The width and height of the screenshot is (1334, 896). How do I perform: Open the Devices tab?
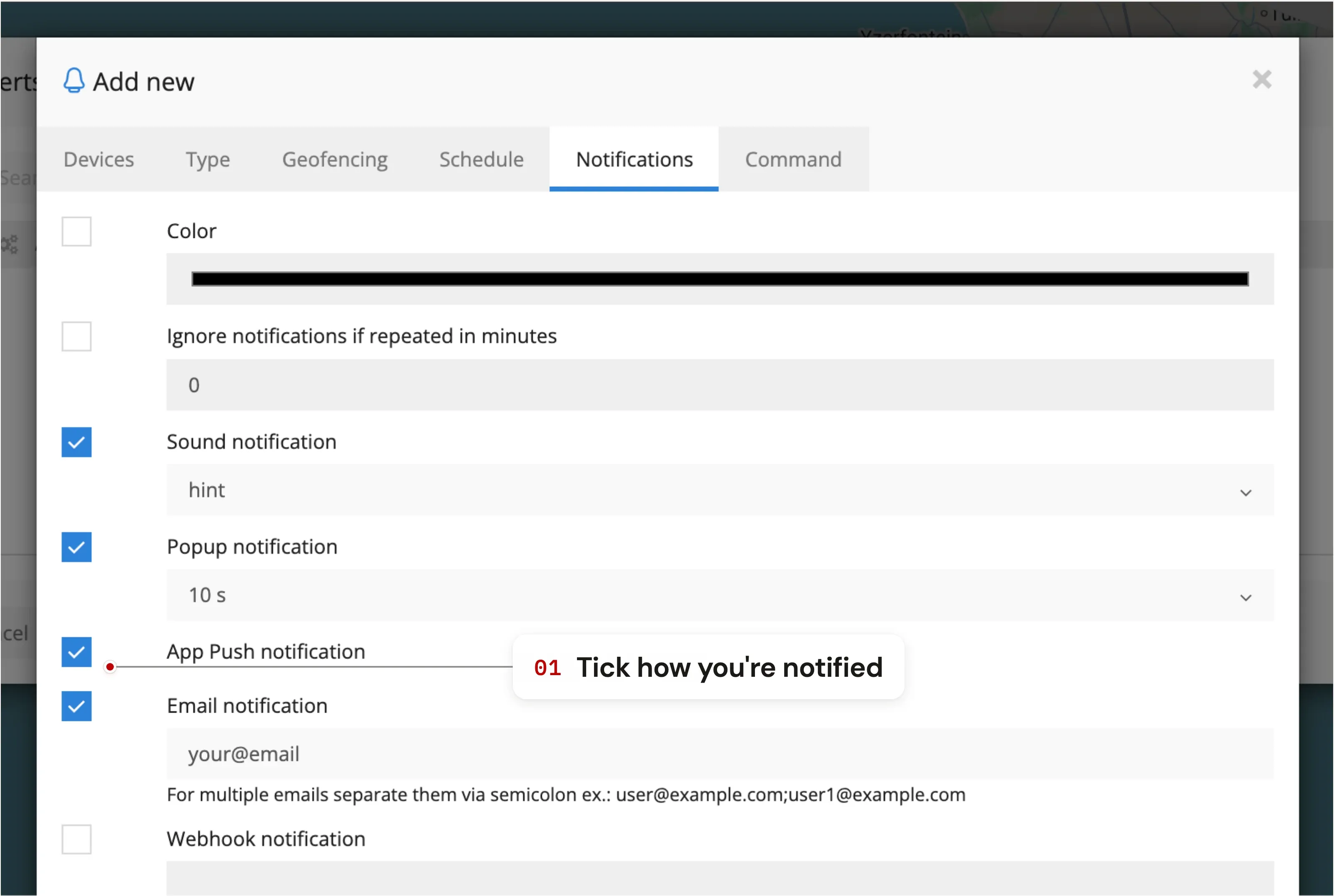pyautogui.click(x=99, y=160)
